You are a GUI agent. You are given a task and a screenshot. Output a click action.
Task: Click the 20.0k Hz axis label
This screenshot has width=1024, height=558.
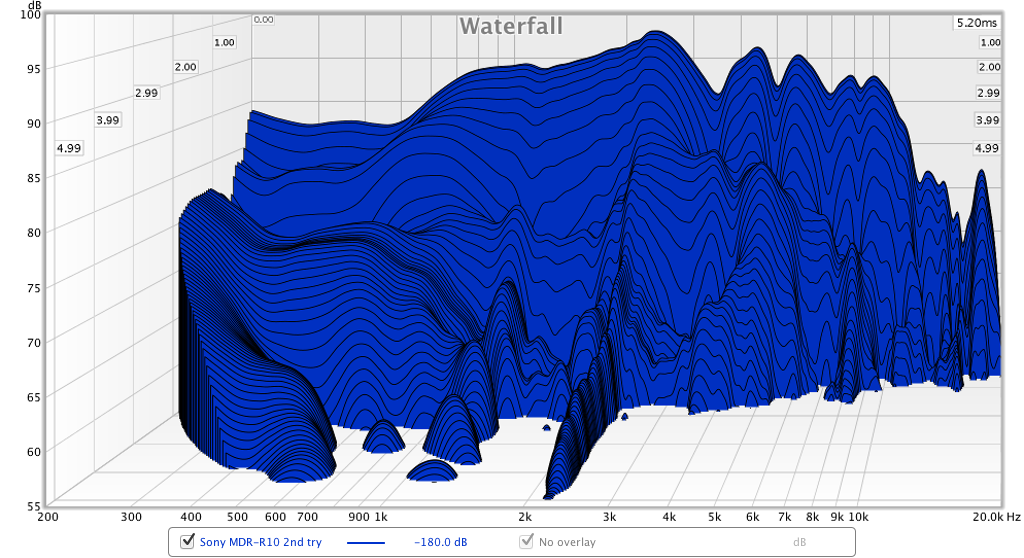click(996, 517)
